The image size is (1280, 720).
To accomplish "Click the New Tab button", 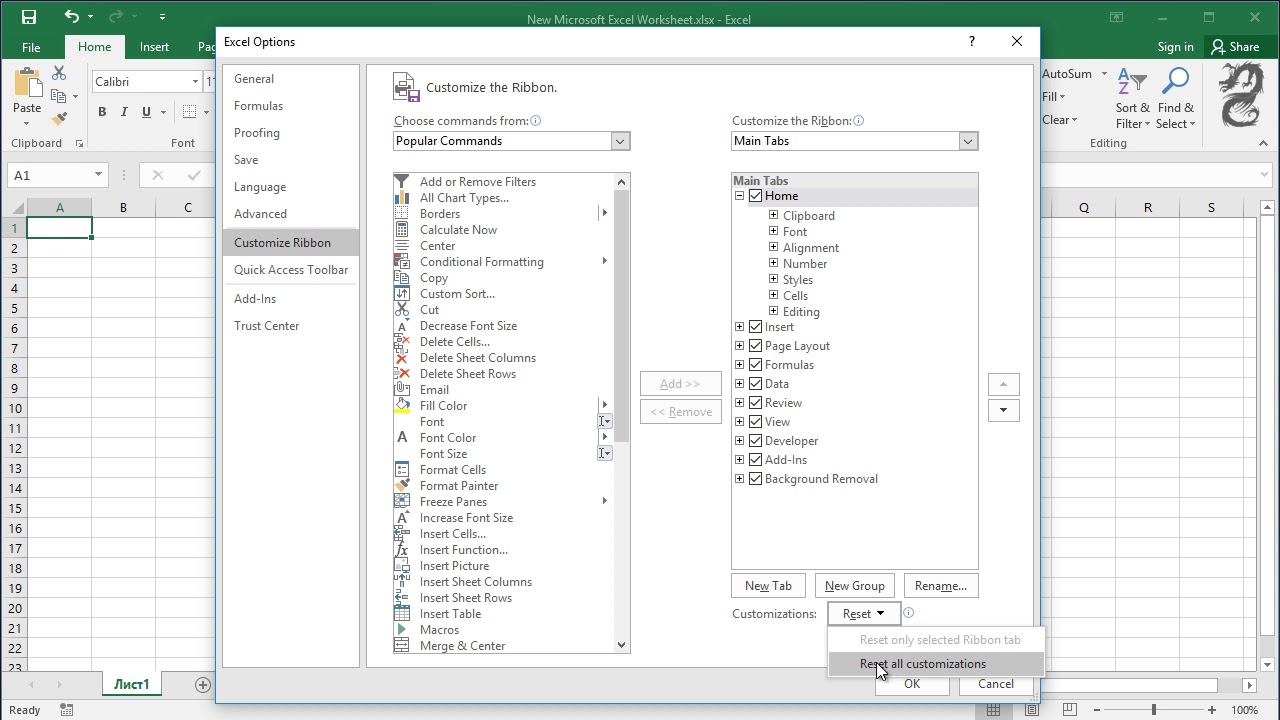I will [768, 586].
